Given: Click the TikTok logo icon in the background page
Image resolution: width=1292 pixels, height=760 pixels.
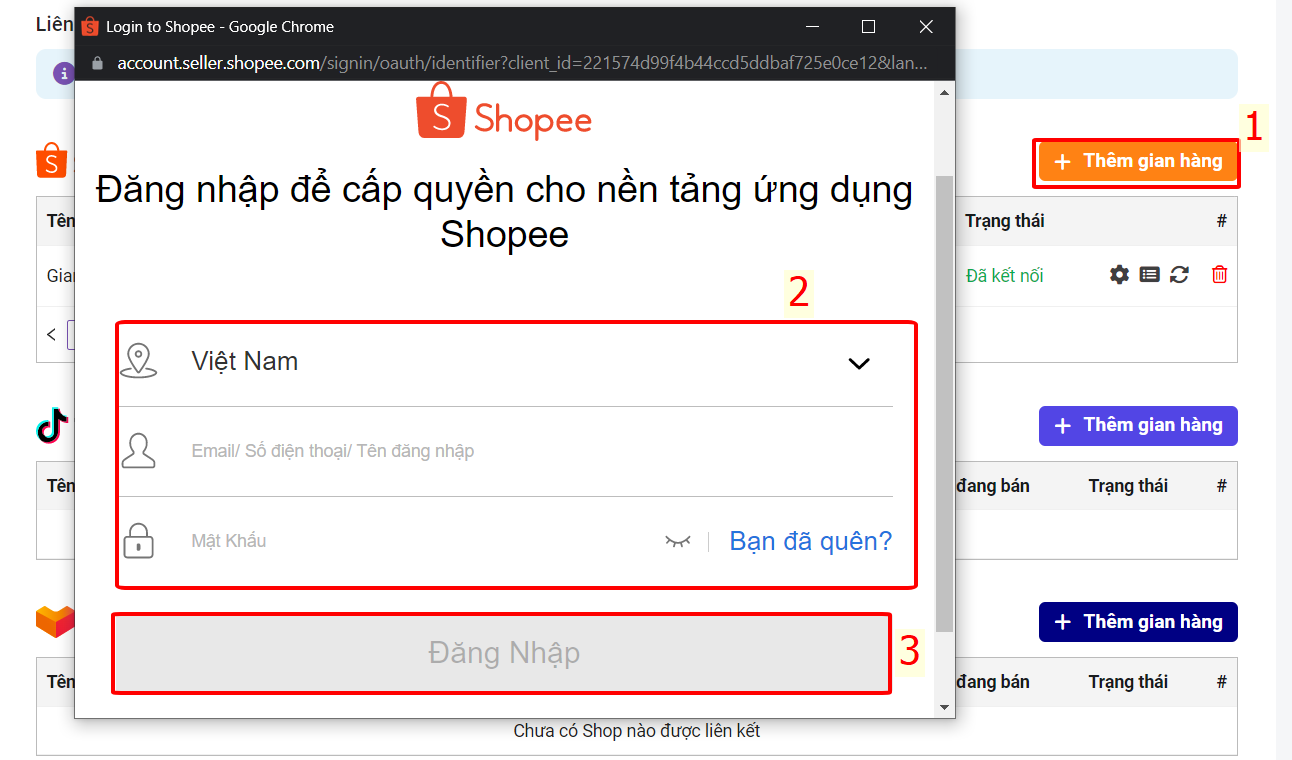Looking at the screenshot, I should [53, 425].
